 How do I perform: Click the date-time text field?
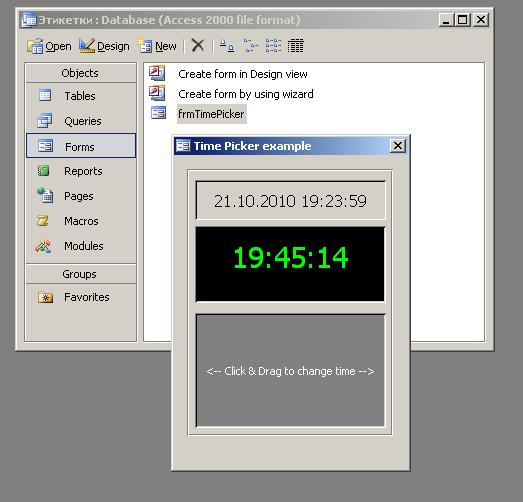[290, 200]
